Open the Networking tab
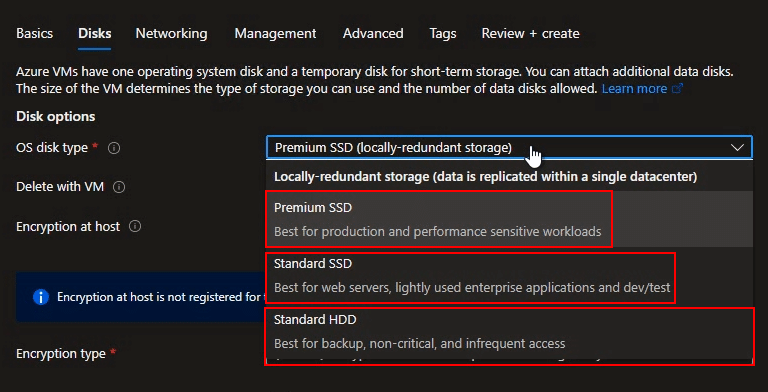Image resolution: width=768 pixels, height=392 pixels. pos(171,33)
